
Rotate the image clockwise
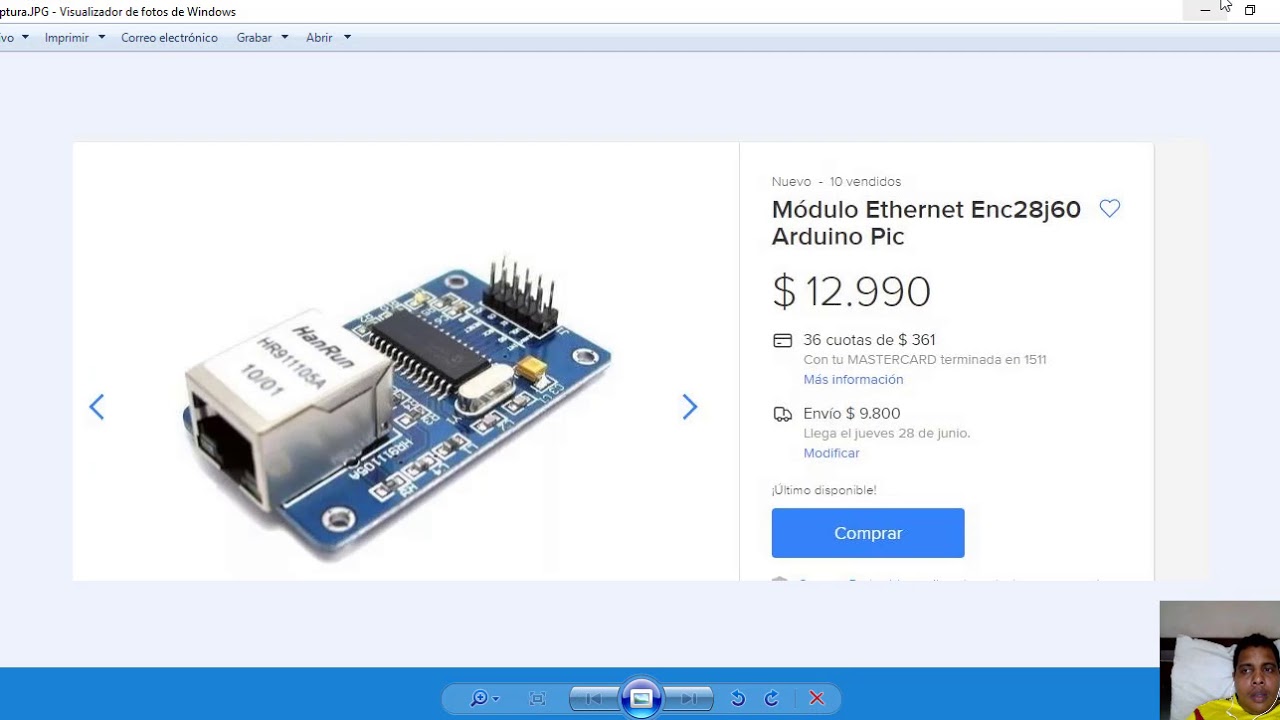point(771,699)
